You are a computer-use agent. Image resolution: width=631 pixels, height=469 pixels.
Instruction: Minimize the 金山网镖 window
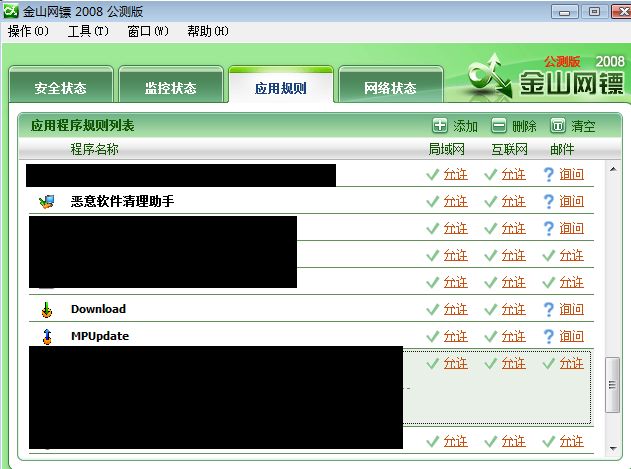(x=565, y=12)
